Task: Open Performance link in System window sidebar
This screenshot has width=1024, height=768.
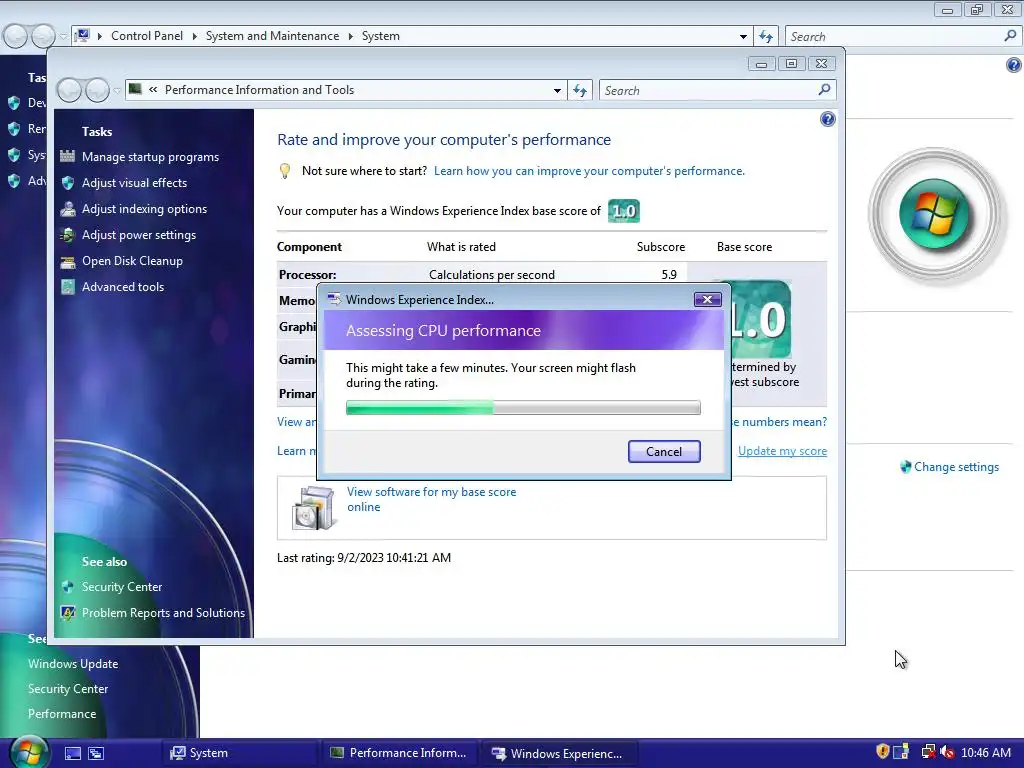Action: click(62, 714)
